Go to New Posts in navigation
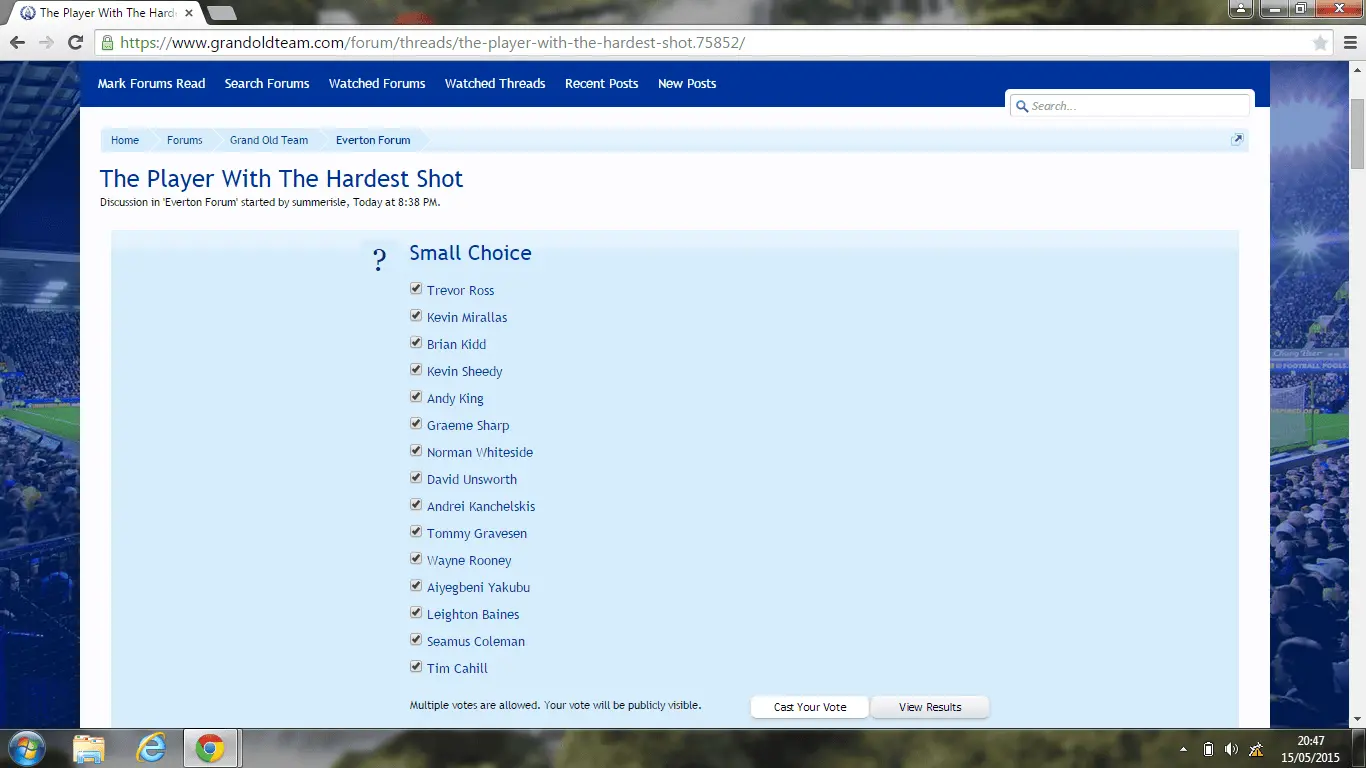1366x768 pixels. [687, 84]
